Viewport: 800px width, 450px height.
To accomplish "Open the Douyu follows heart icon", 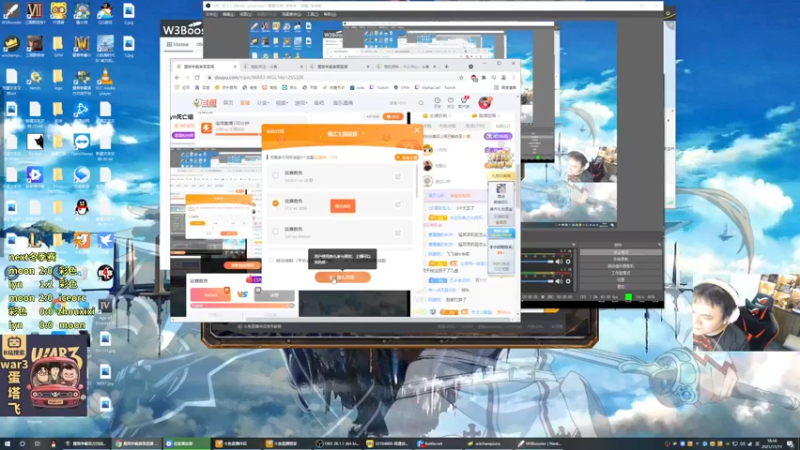I will pos(451,102).
